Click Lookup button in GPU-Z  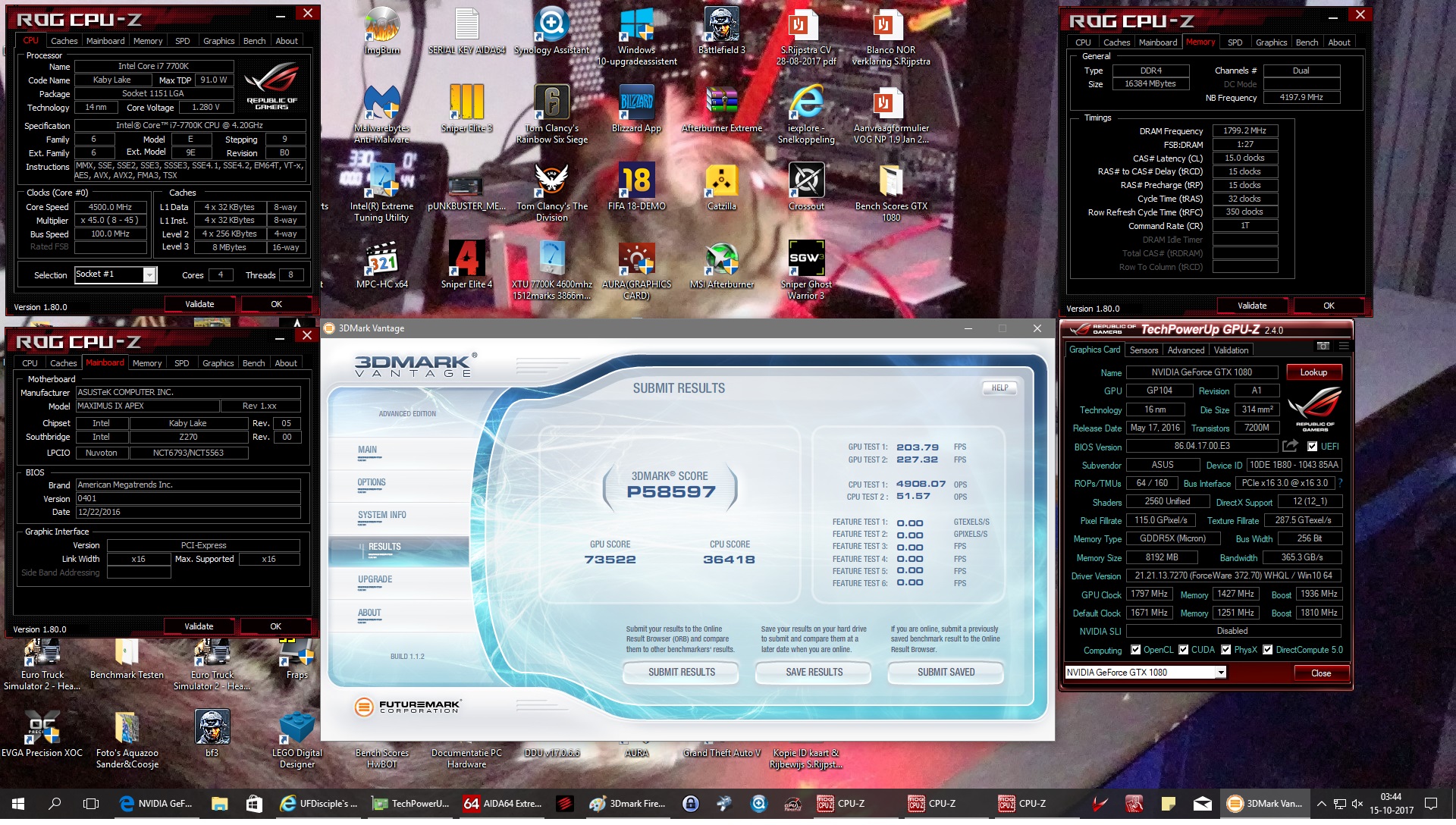click(x=1313, y=372)
